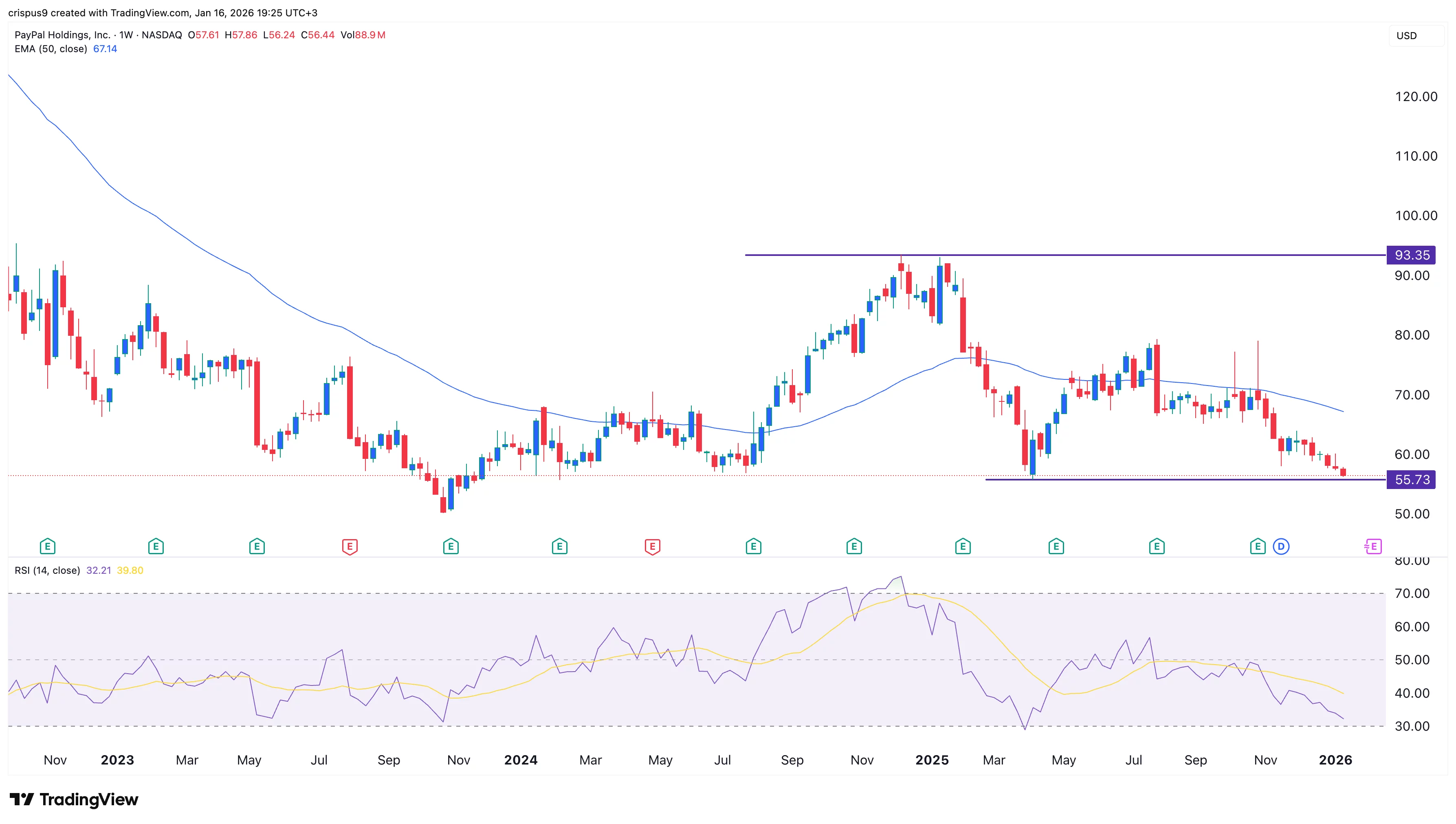Click the green earnings icon near February 2024
1456x824 pixels.
559,546
